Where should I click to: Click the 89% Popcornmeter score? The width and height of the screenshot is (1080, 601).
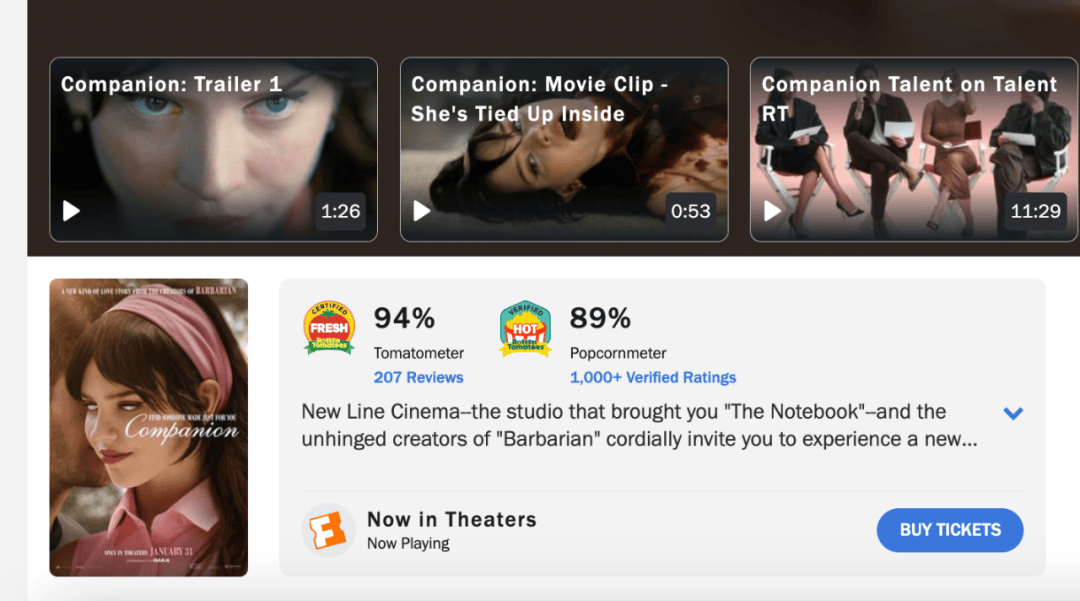click(600, 319)
